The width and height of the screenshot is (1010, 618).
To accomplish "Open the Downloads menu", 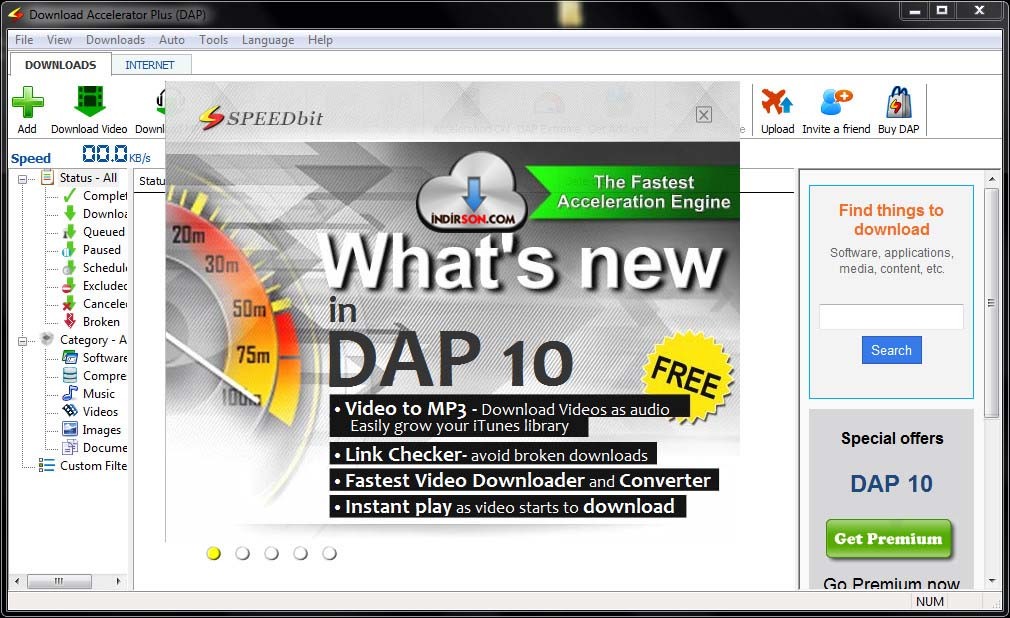I will coord(116,40).
